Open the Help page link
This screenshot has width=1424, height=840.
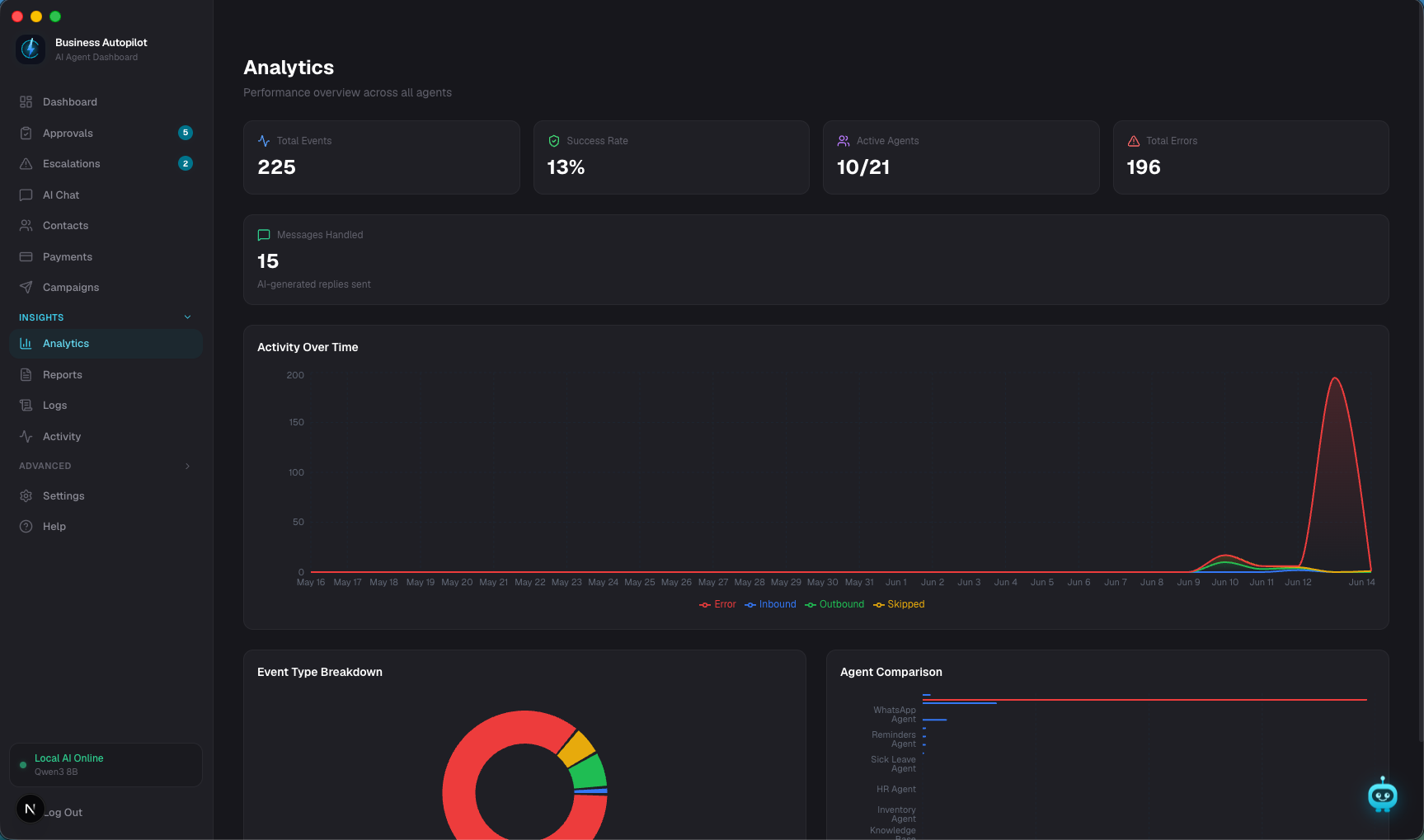[x=106, y=527]
